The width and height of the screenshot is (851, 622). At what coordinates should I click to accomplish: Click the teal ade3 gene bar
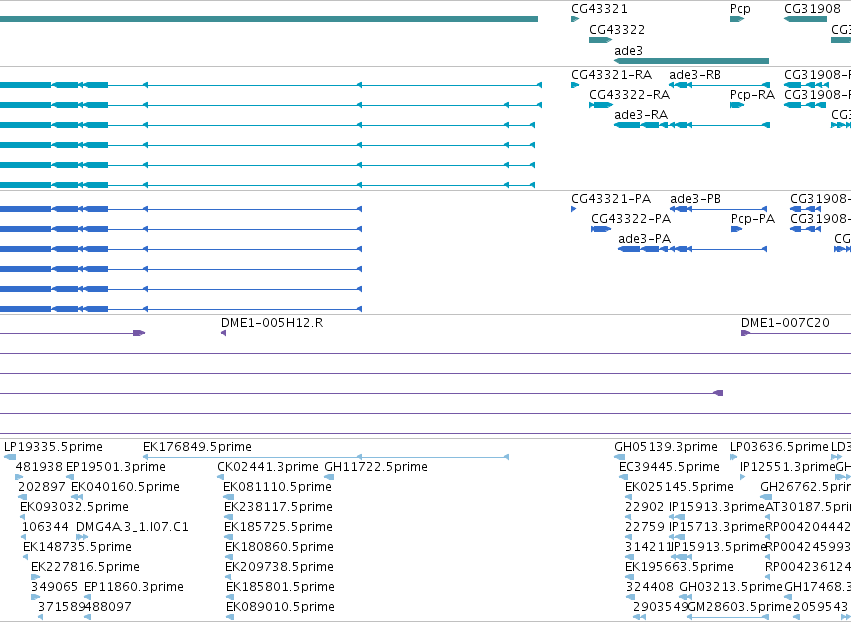691,61
